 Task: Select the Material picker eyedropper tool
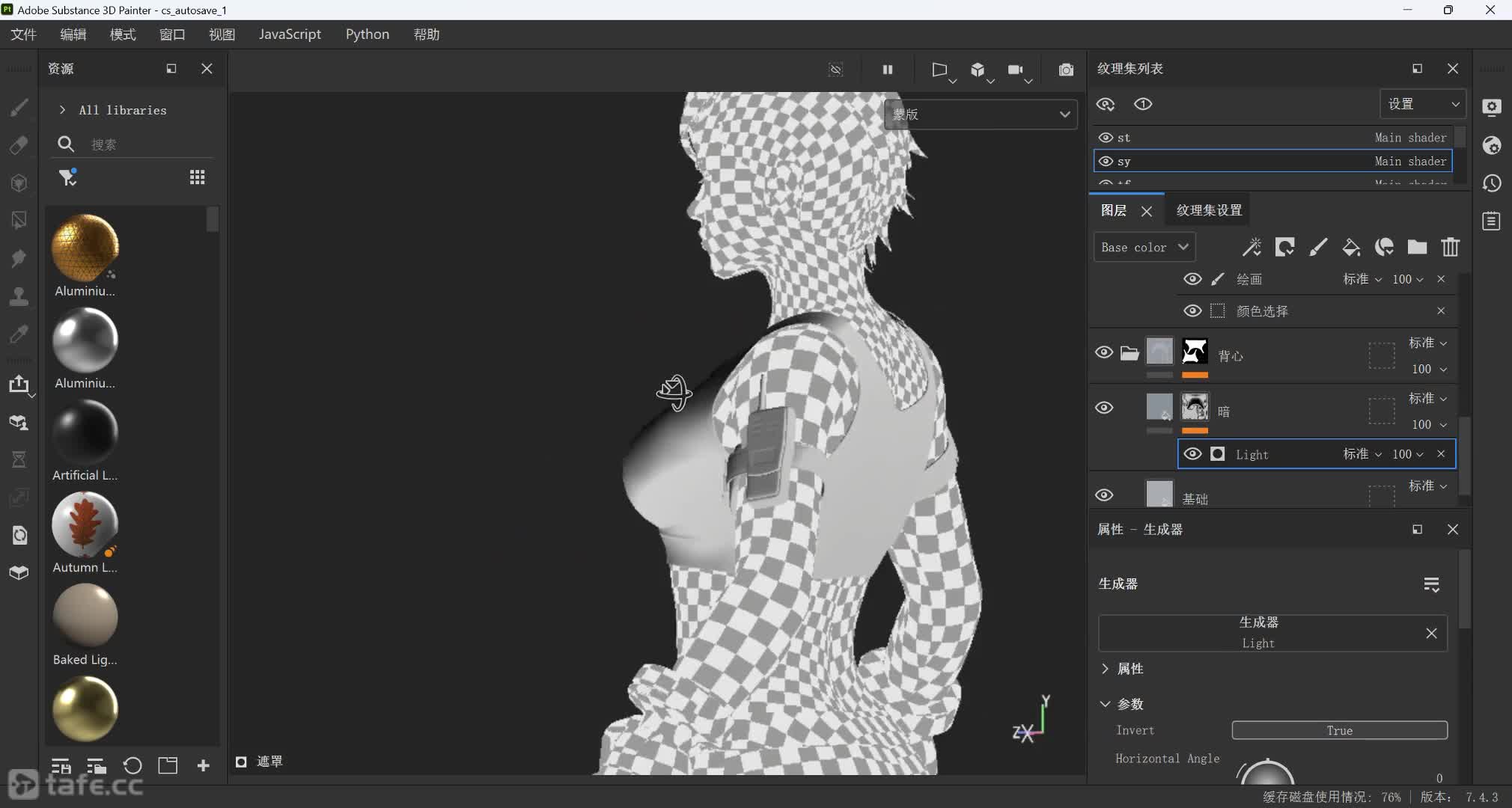click(x=19, y=334)
